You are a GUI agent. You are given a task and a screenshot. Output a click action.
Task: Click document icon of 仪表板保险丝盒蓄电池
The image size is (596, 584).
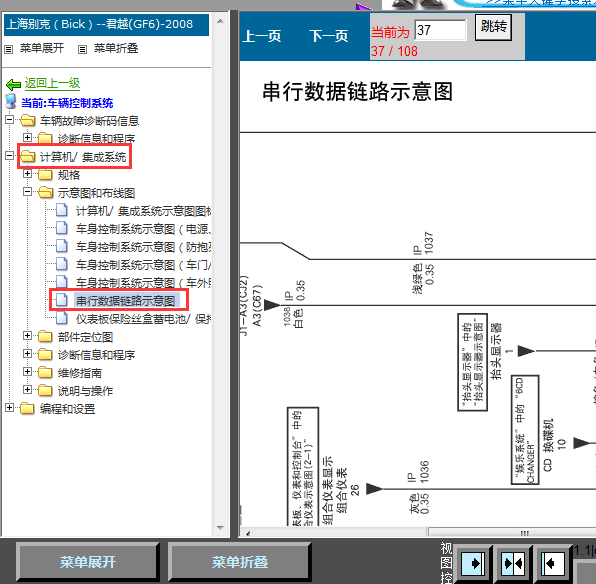62,318
